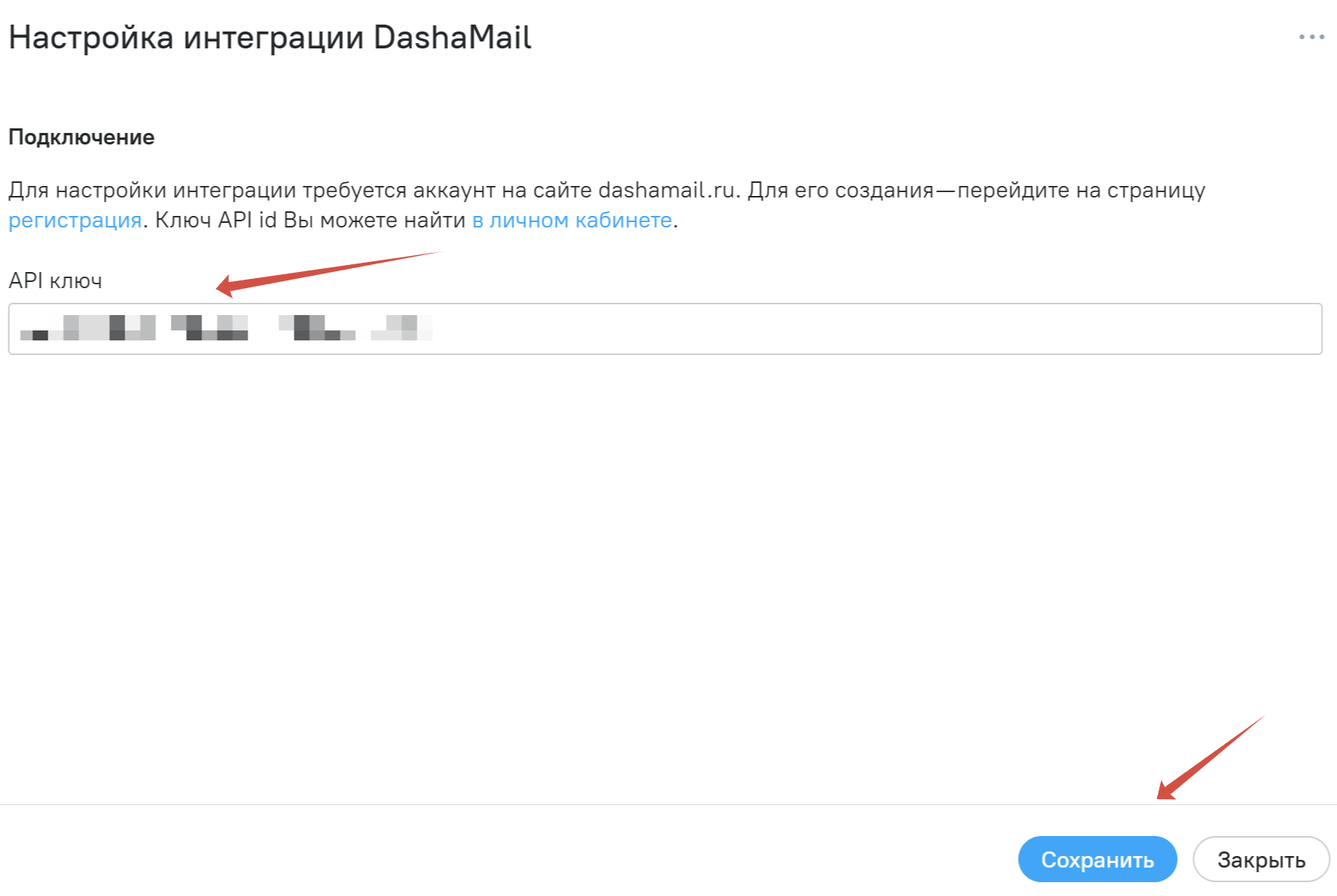
Task: Click the outlined Закрыть button
Action: pyautogui.click(x=1261, y=859)
